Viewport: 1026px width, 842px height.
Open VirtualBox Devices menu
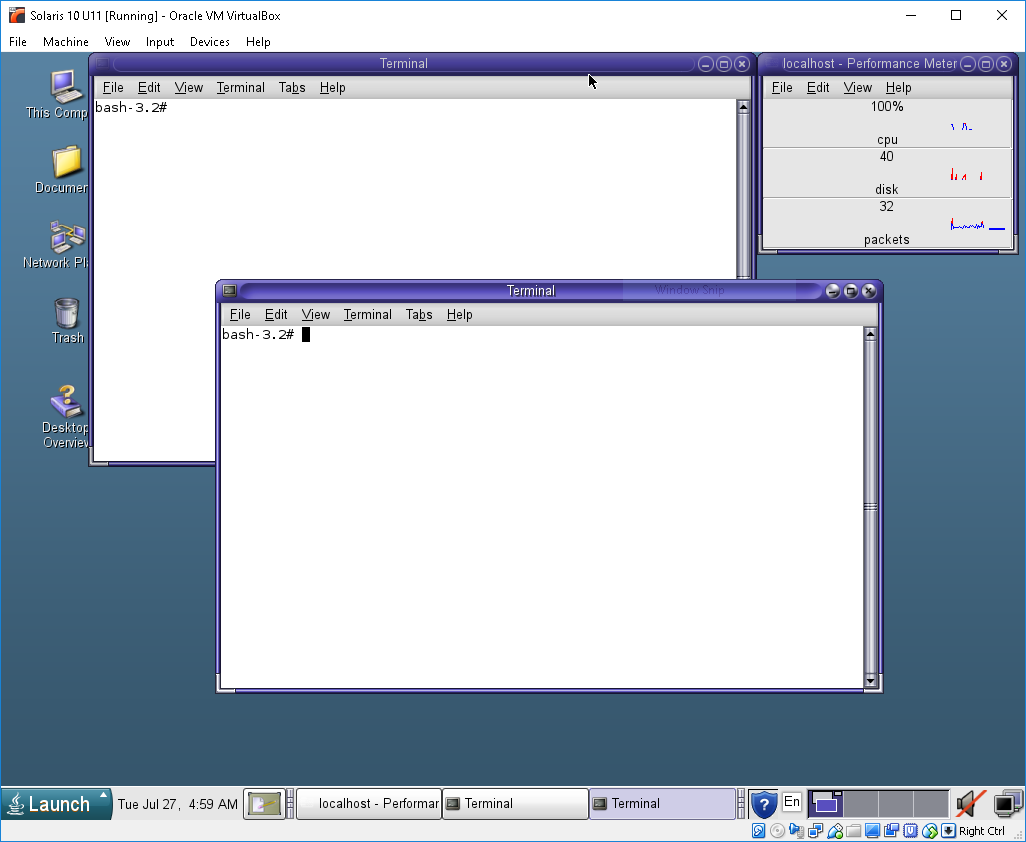pyautogui.click(x=209, y=42)
